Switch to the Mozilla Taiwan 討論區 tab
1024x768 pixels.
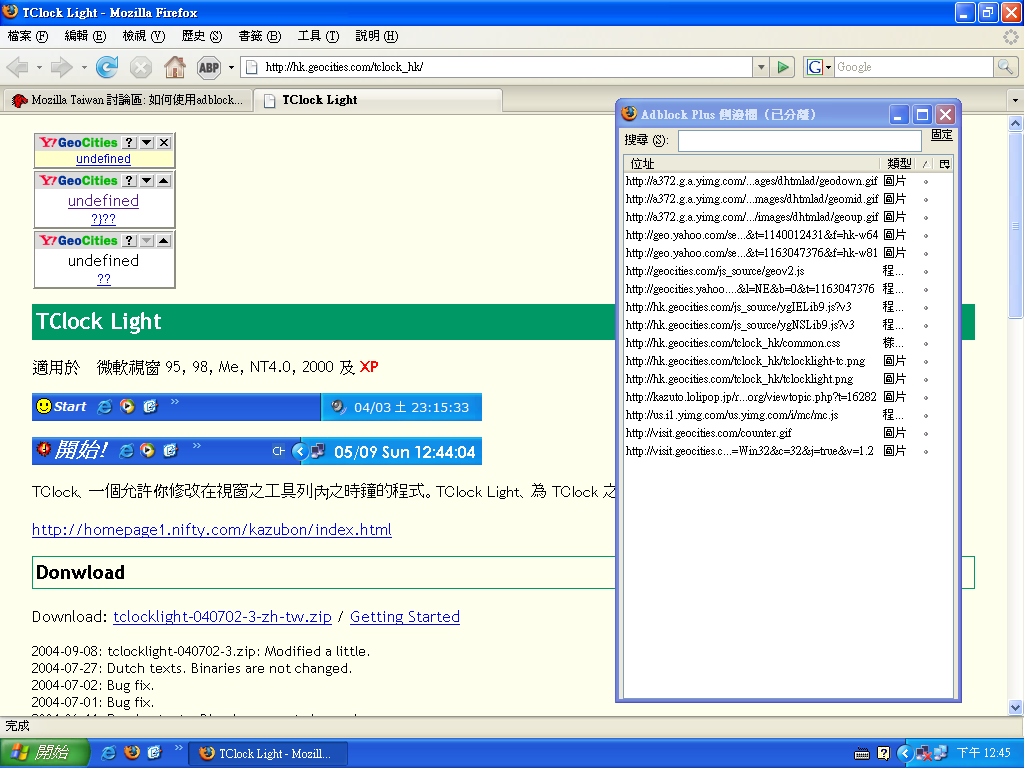tap(127, 100)
